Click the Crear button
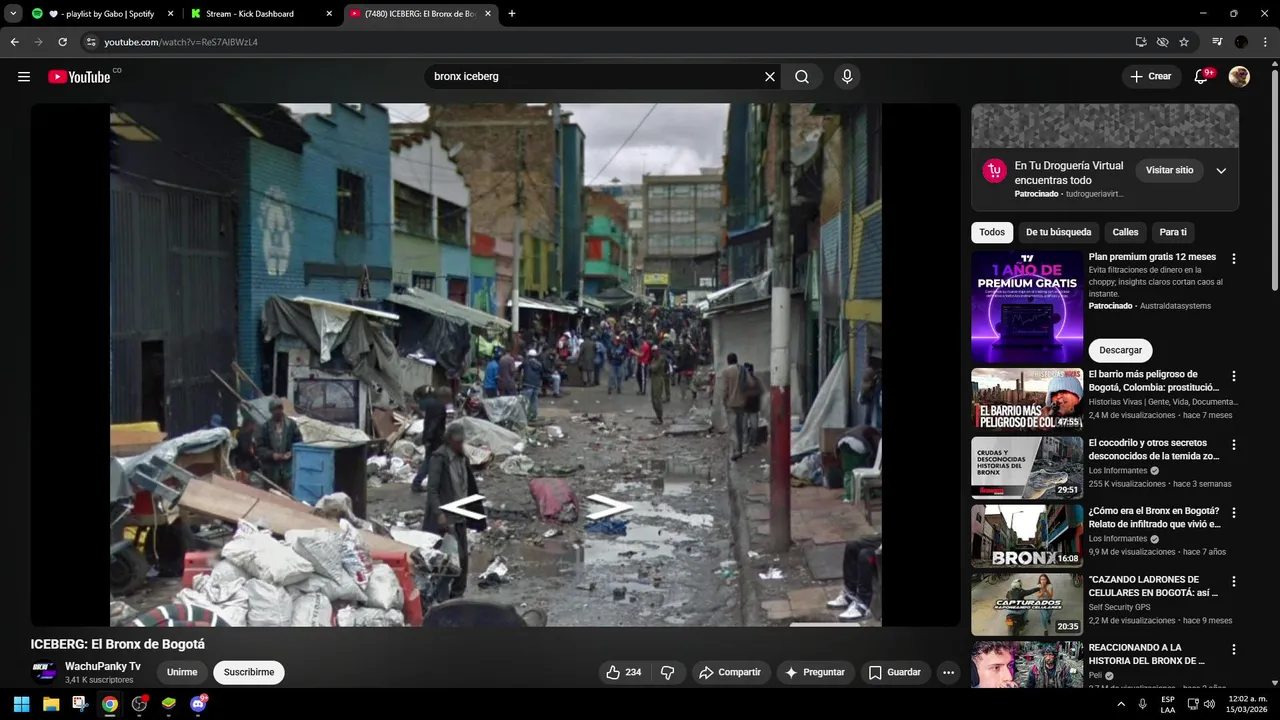Viewport: 1280px width, 720px height. [1150, 77]
